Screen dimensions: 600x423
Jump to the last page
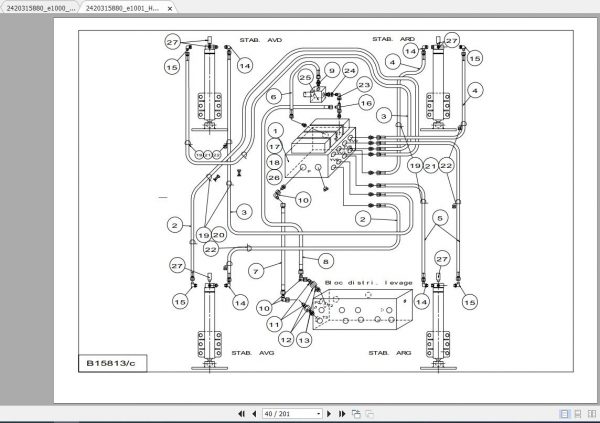point(342,414)
